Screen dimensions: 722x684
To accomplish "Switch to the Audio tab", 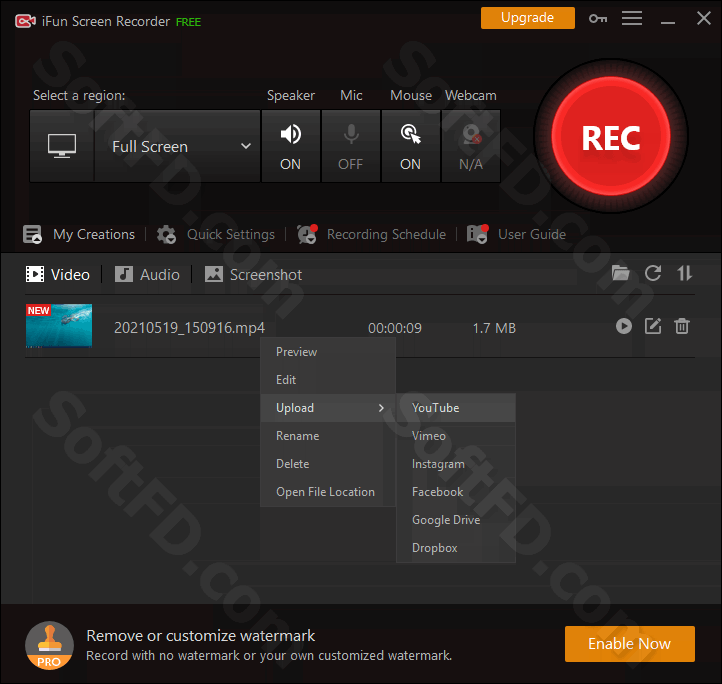I will coord(147,275).
